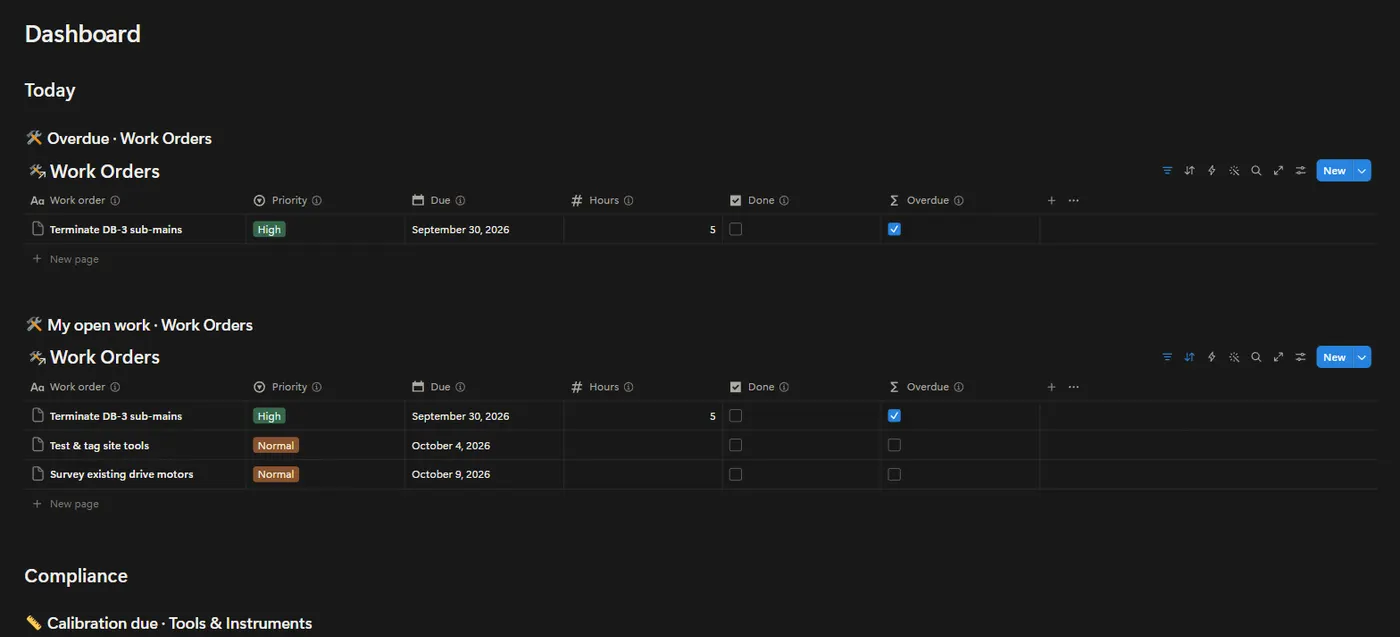Open the High priority tag in the Overdue table
1400x637 pixels.
[269, 229]
